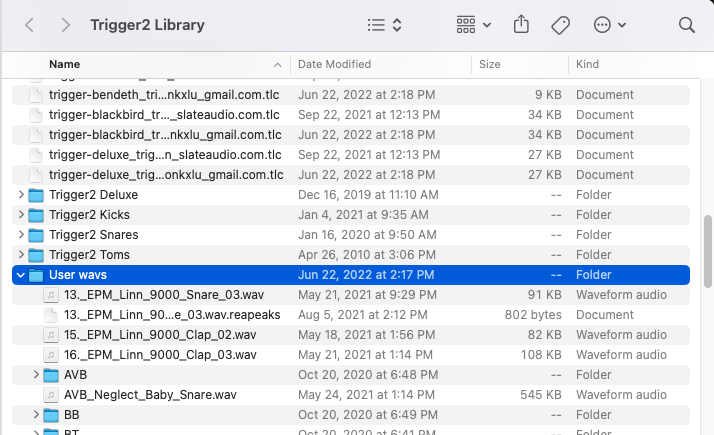Click the reapeaks document file icon
Image resolution: width=714 pixels, height=435 pixels.
pyautogui.click(x=51, y=315)
